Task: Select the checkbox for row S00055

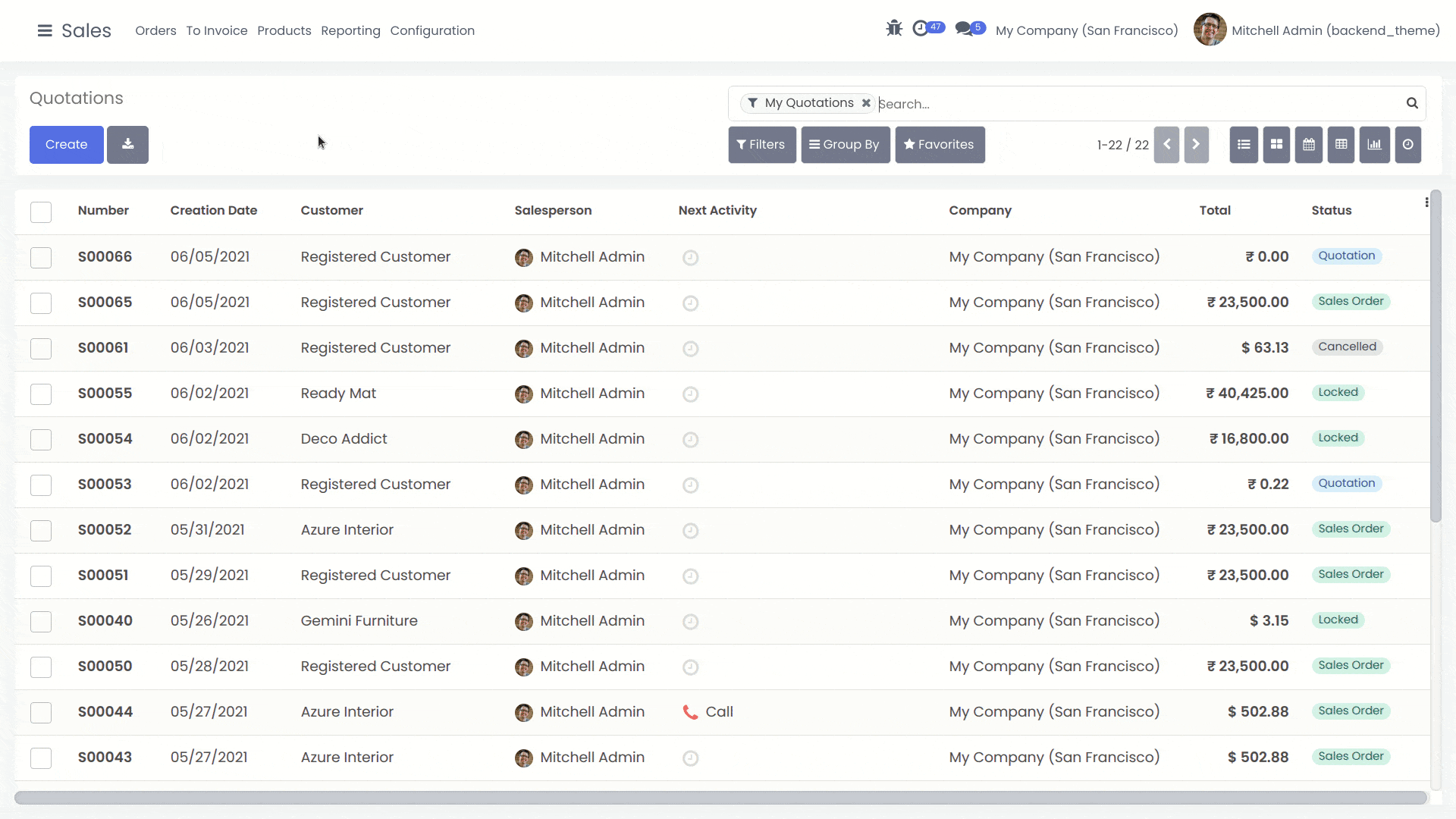Action: (41, 394)
